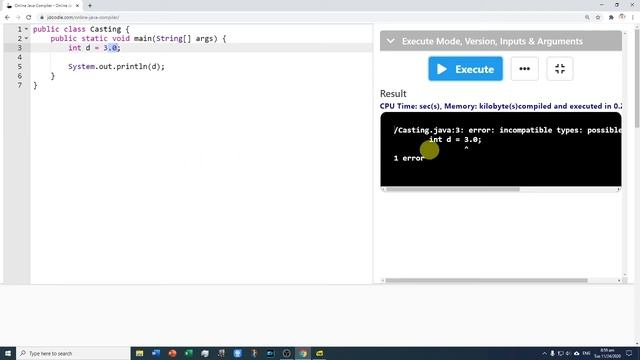Click the ENG language indicator
The image size is (640, 360).
coord(586,353)
